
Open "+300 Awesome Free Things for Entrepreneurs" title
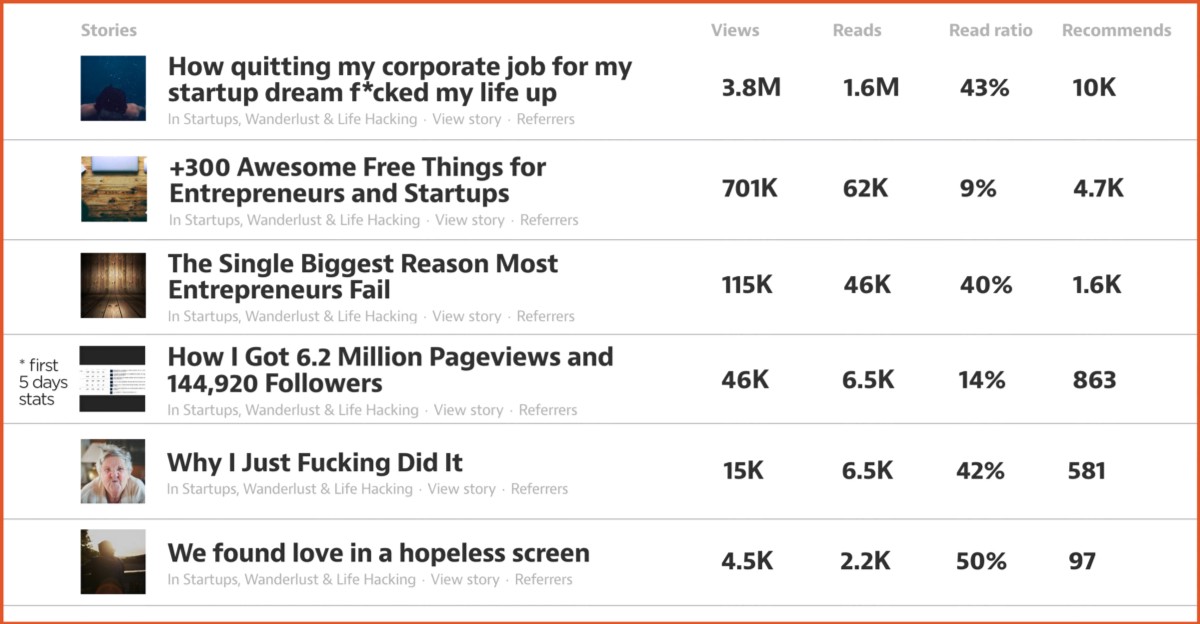(x=358, y=180)
